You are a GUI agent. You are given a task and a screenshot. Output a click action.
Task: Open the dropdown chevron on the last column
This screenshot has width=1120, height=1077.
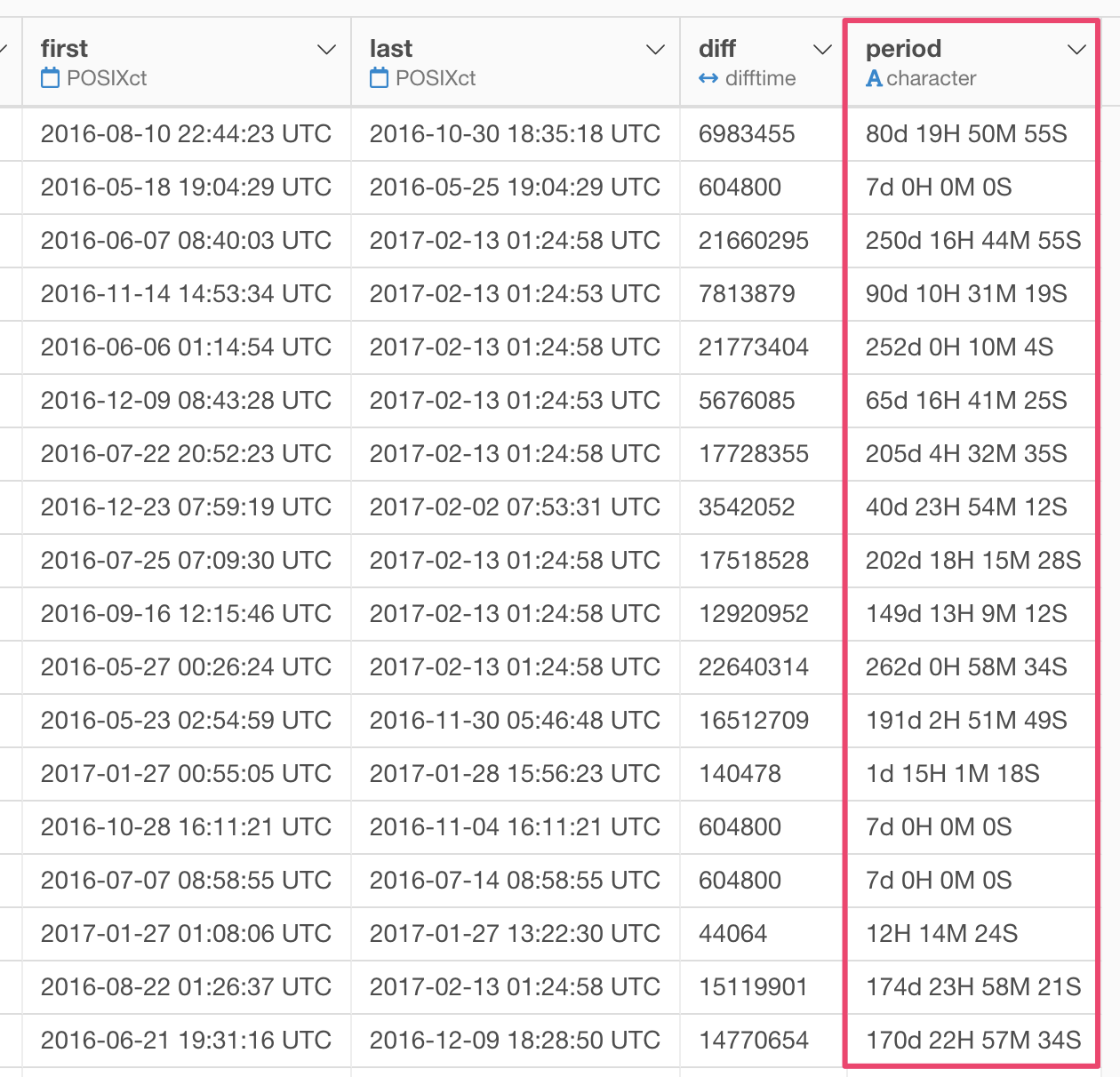[655, 49]
